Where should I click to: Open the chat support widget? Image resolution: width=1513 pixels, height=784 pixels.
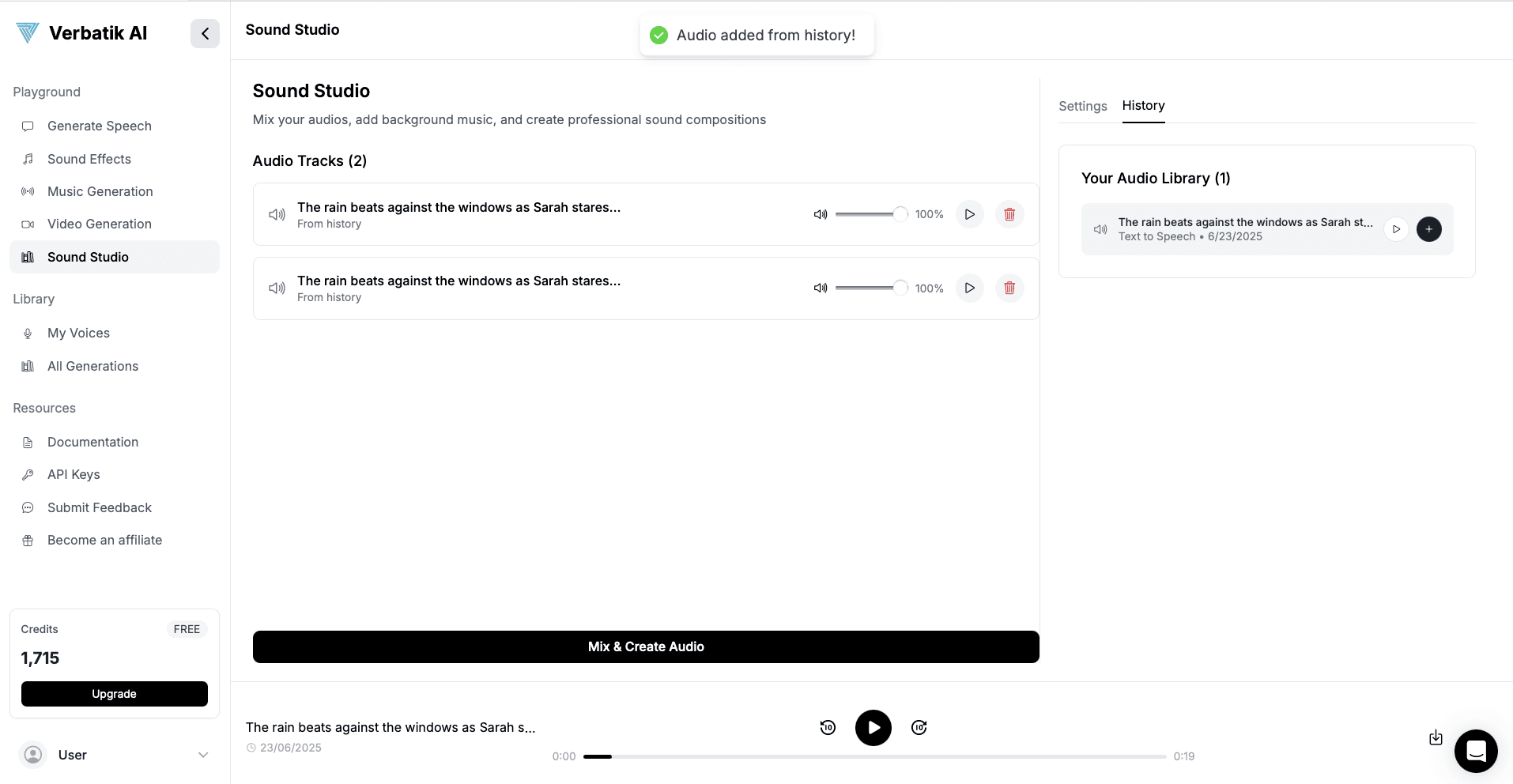click(1475, 751)
